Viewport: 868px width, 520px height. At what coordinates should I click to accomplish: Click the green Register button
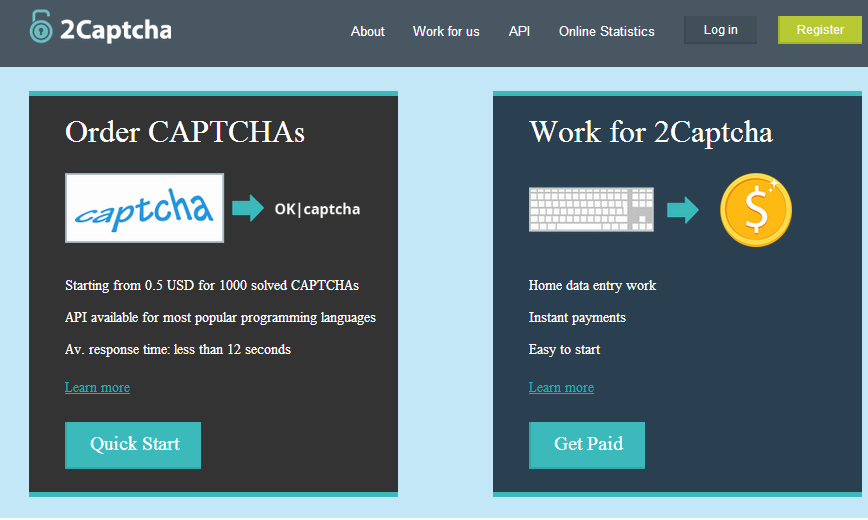820,30
